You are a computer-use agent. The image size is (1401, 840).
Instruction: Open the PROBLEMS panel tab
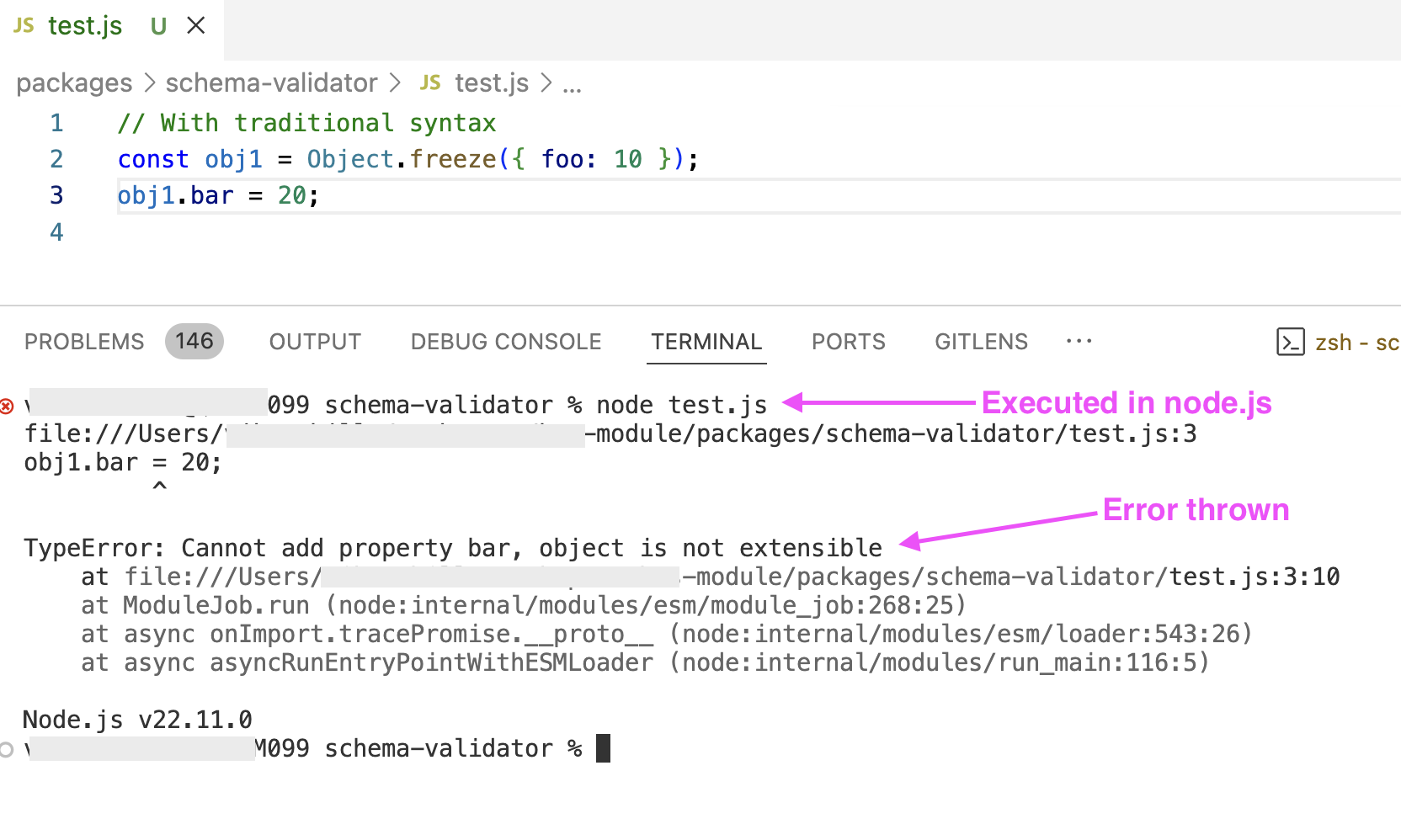(x=84, y=341)
